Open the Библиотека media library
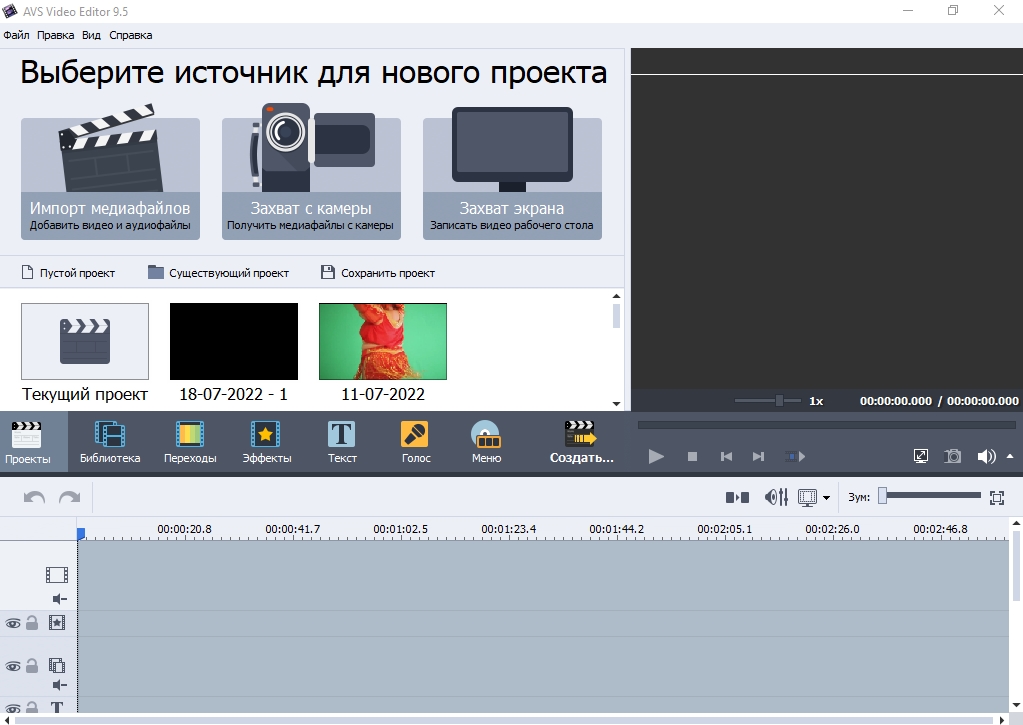1023x725 pixels. (x=110, y=442)
